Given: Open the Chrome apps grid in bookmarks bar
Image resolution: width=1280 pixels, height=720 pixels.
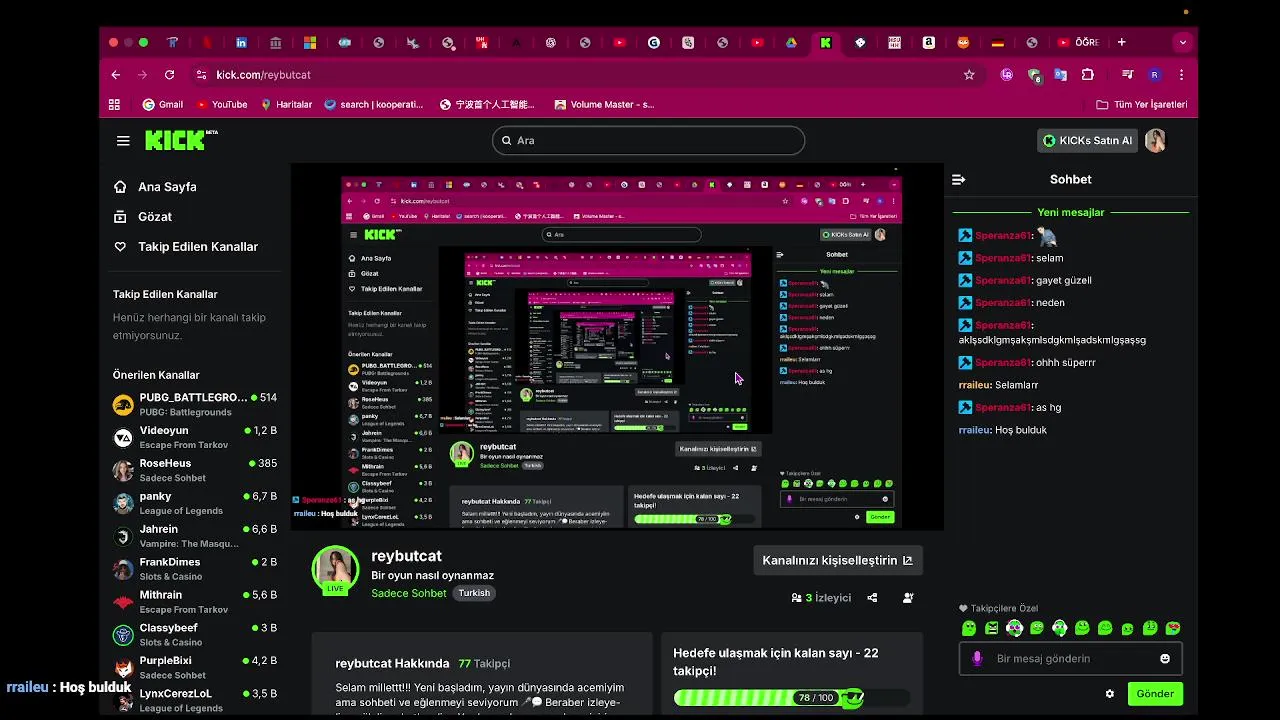Looking at the screenshot, I should coord(114,104).
